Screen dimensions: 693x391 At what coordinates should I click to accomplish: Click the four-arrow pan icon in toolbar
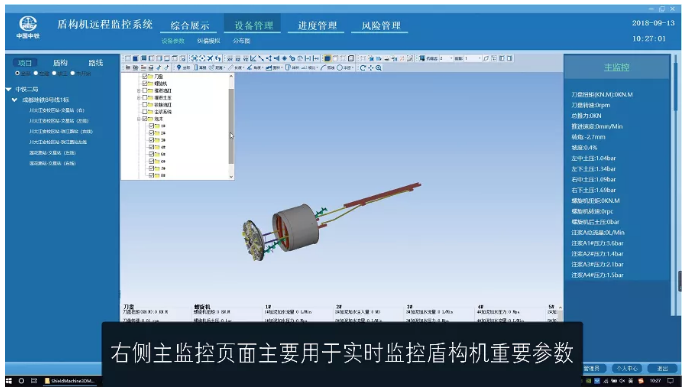tap(370, 68)
